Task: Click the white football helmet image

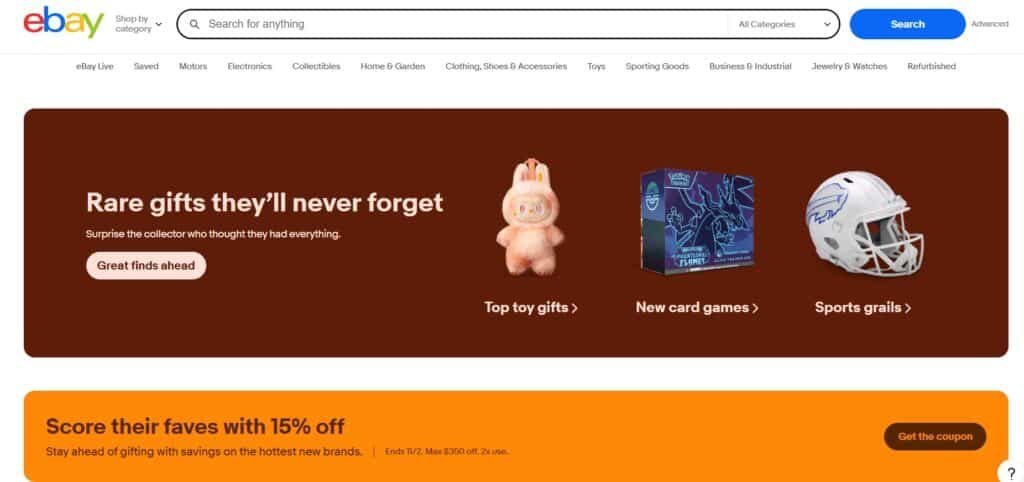Action: tap(865, 222)
